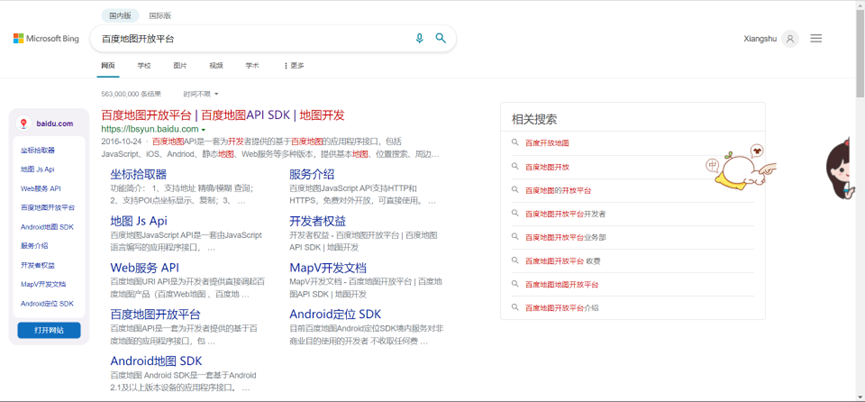Open the Xiangshu account avatar
The image size is (865, 402).
click(x=790, y=39)
